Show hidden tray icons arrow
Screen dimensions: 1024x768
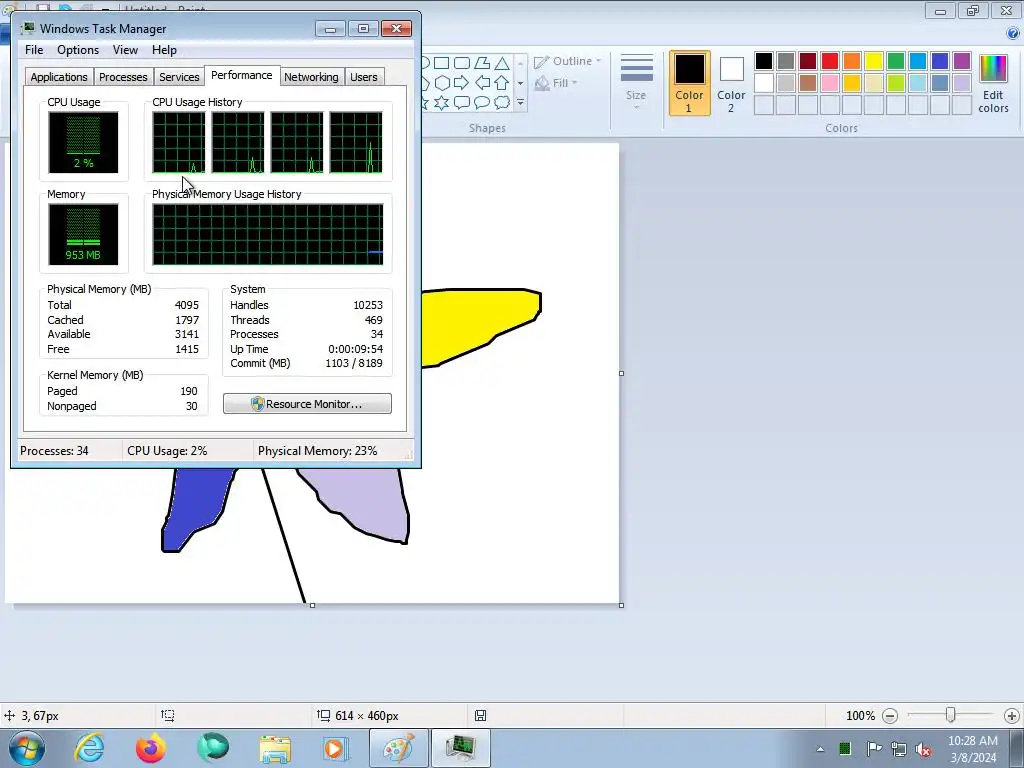(820, 749)
